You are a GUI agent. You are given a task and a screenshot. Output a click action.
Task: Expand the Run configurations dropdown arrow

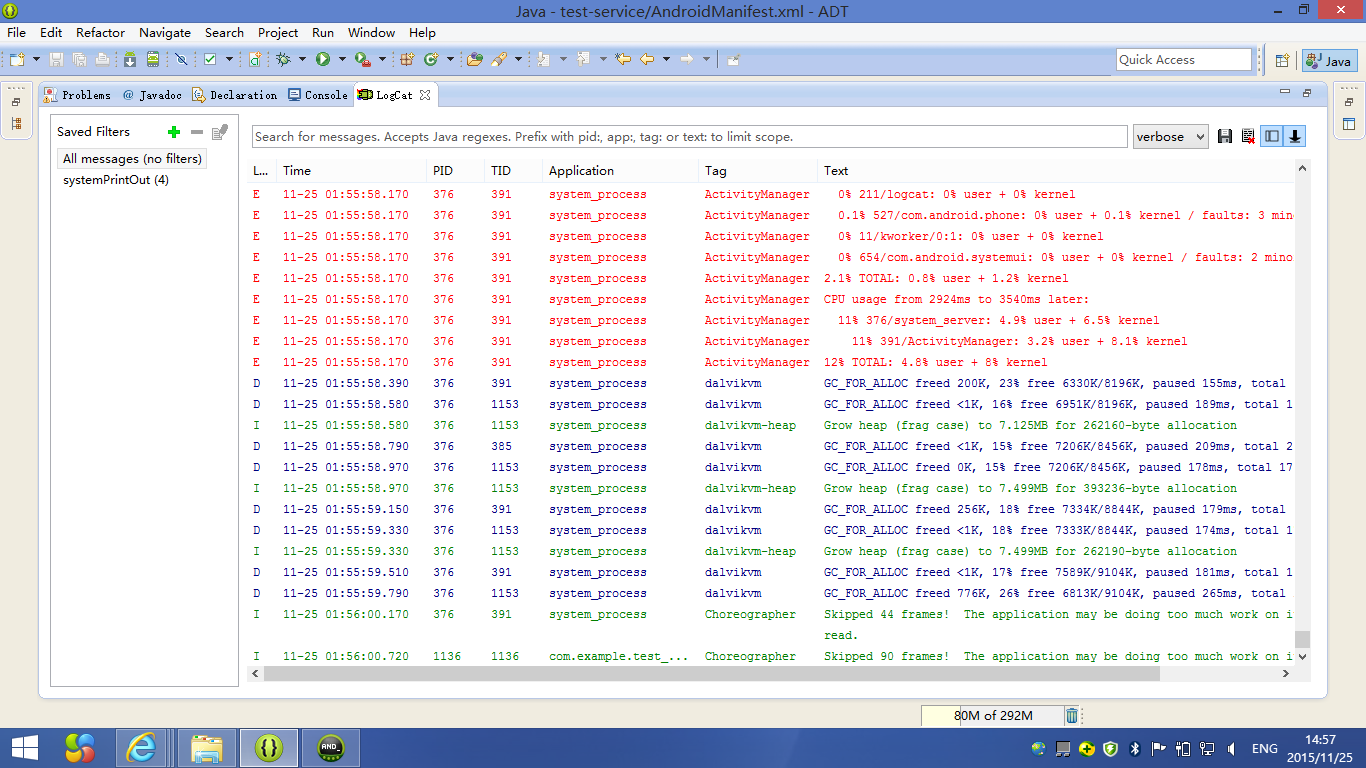342,60
